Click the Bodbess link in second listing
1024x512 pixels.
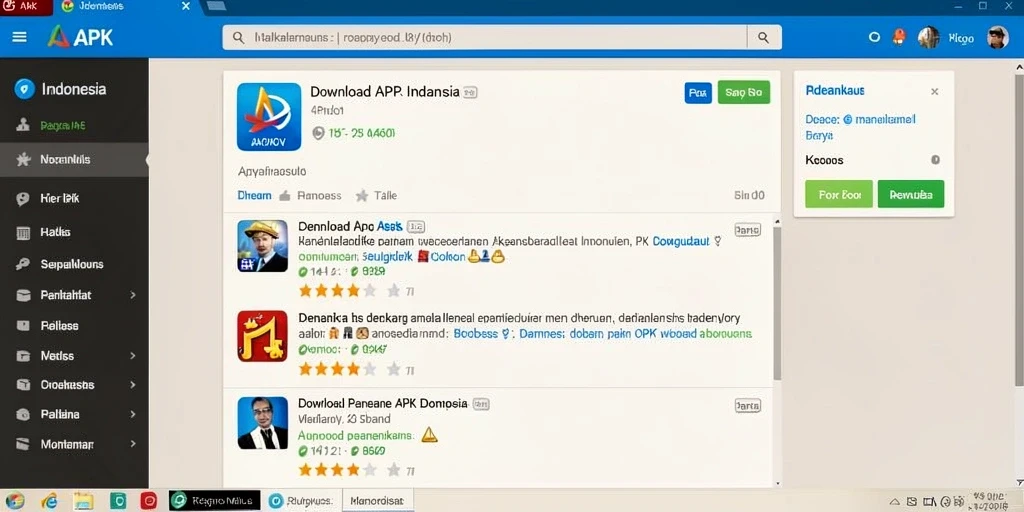click(x=475, y=334)
